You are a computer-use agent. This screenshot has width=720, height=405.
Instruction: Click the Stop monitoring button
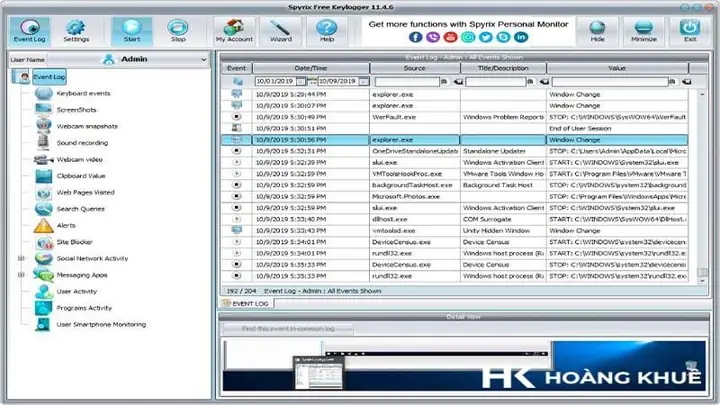[x=178, y=31]
